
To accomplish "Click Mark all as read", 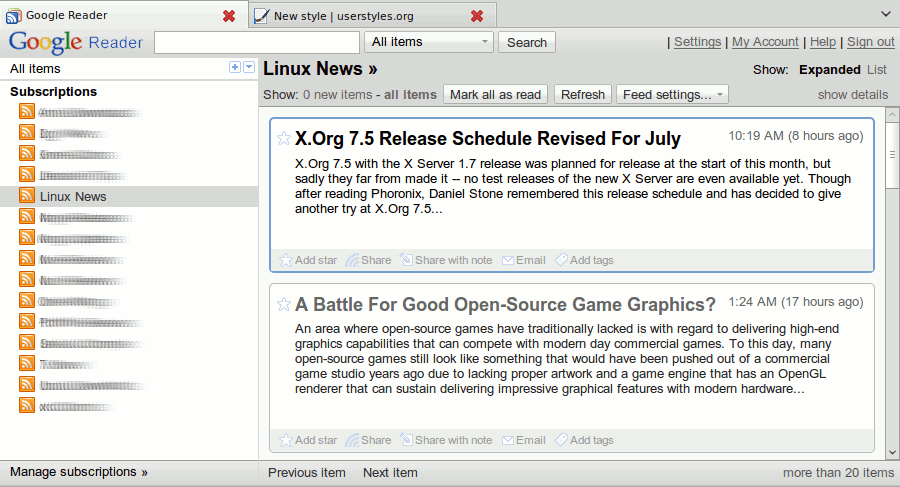I will click(x=495, y=95).
